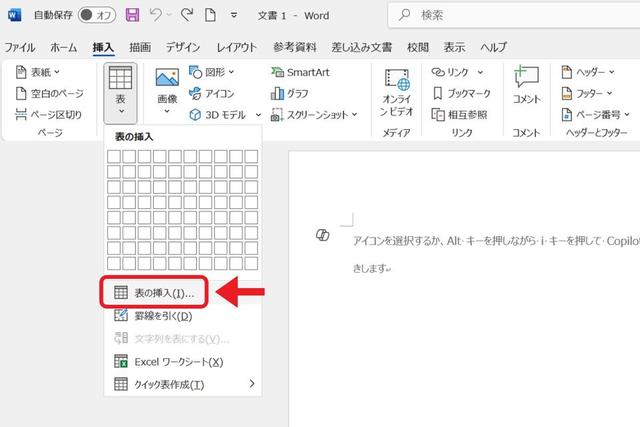This screenshot has height=427, width=640.
Task: Click the リンク link button
Action: [x=450, y=72]
